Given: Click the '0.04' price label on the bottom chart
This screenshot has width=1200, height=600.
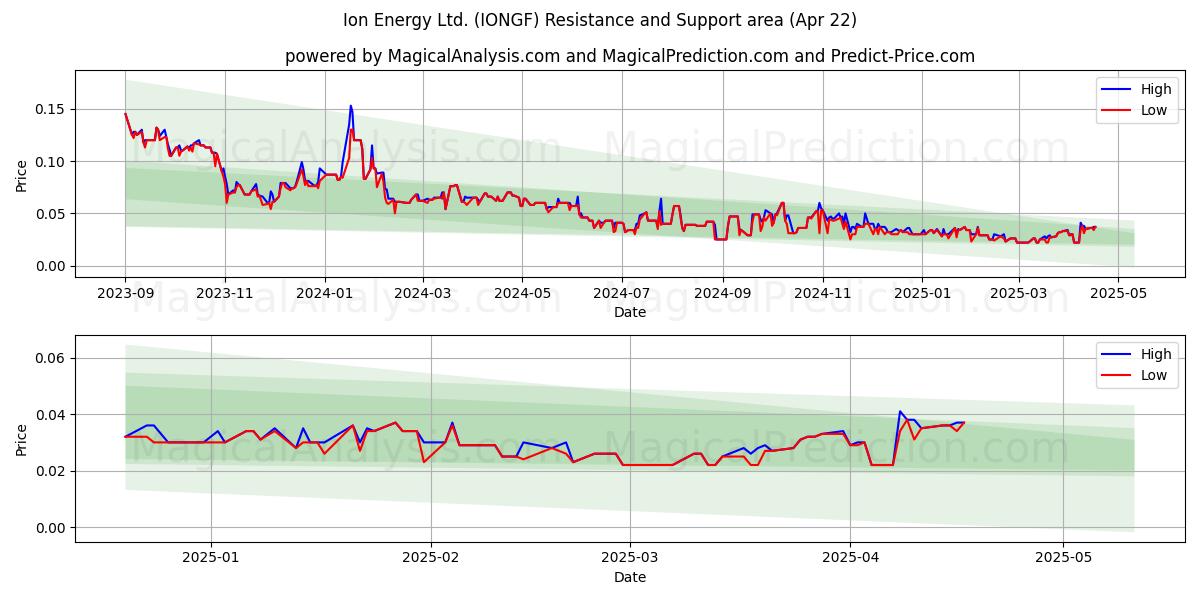Looking at the screenshot, I should 51,414.
